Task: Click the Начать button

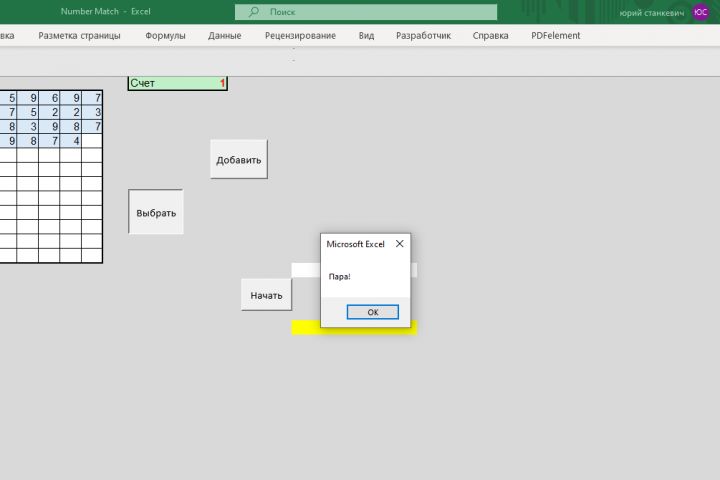Action: pyautogui.click(x=266, y=295)
